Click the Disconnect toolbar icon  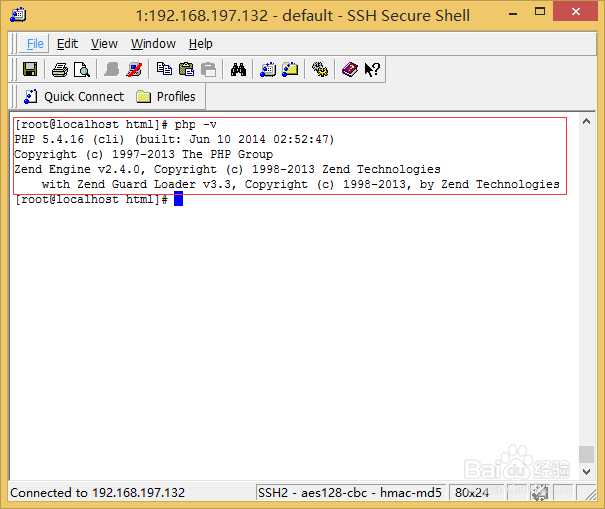[134, 70]
